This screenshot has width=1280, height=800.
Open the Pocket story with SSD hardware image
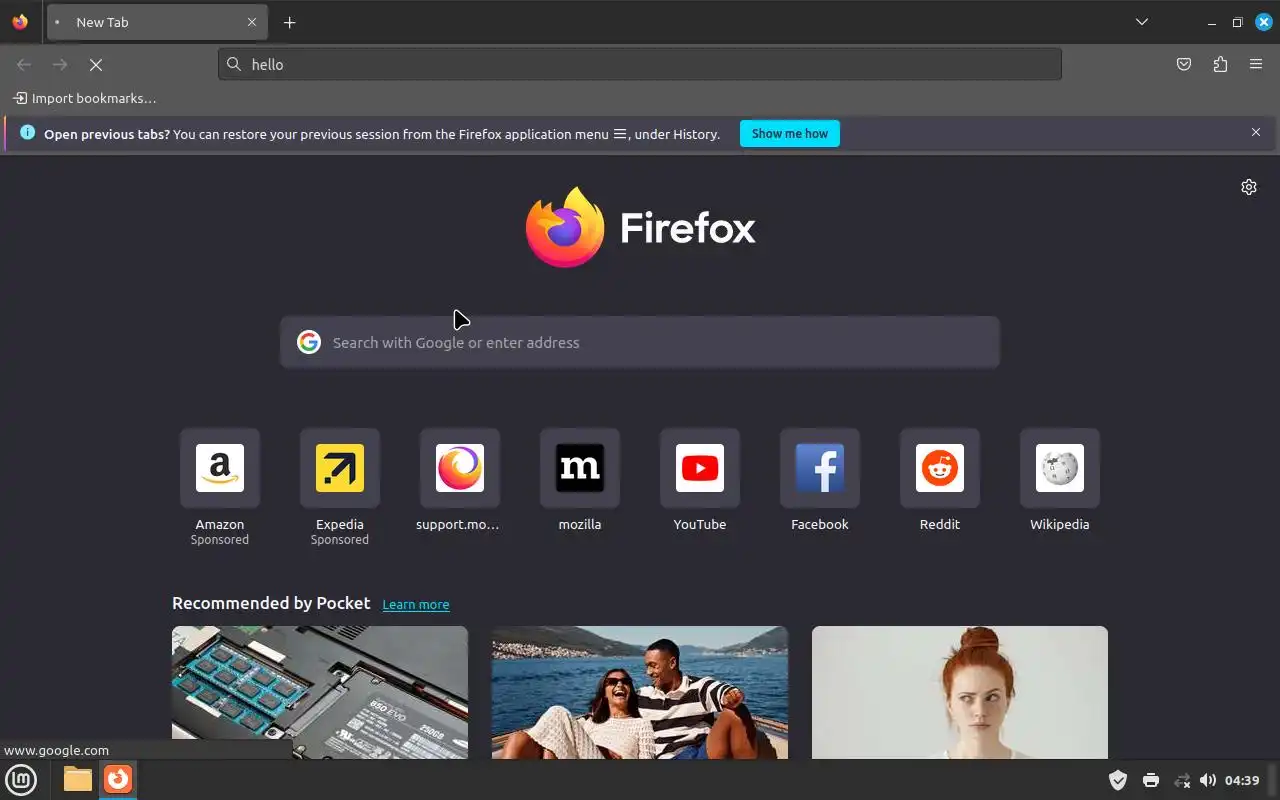click(x=320, y=692)
